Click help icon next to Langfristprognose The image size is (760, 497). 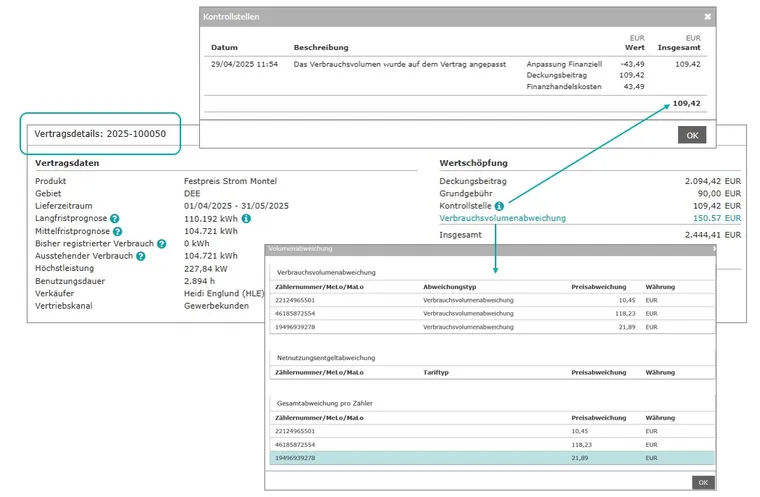(115, 218)
